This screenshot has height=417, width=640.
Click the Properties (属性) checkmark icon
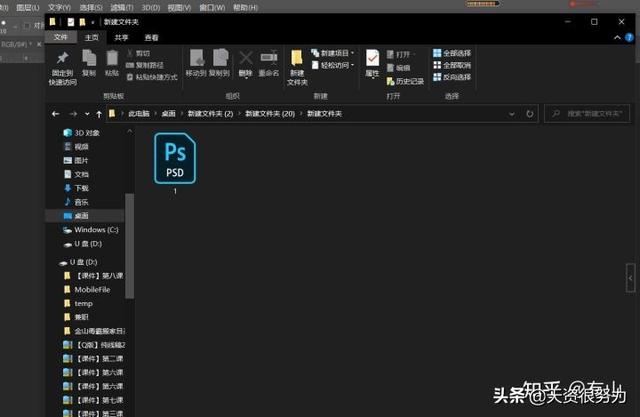coord(372,63)
